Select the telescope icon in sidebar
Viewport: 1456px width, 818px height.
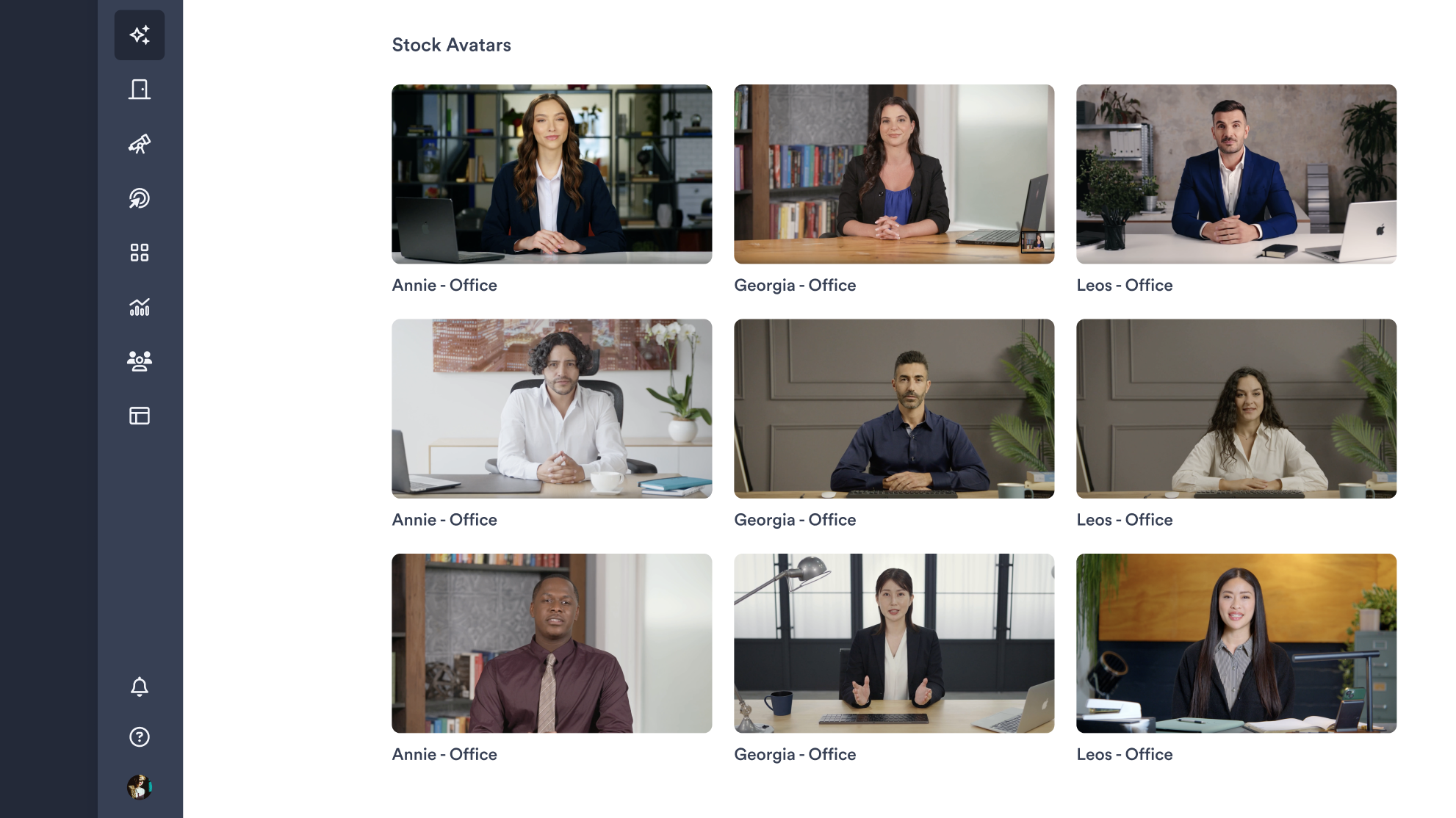(140, 144)
